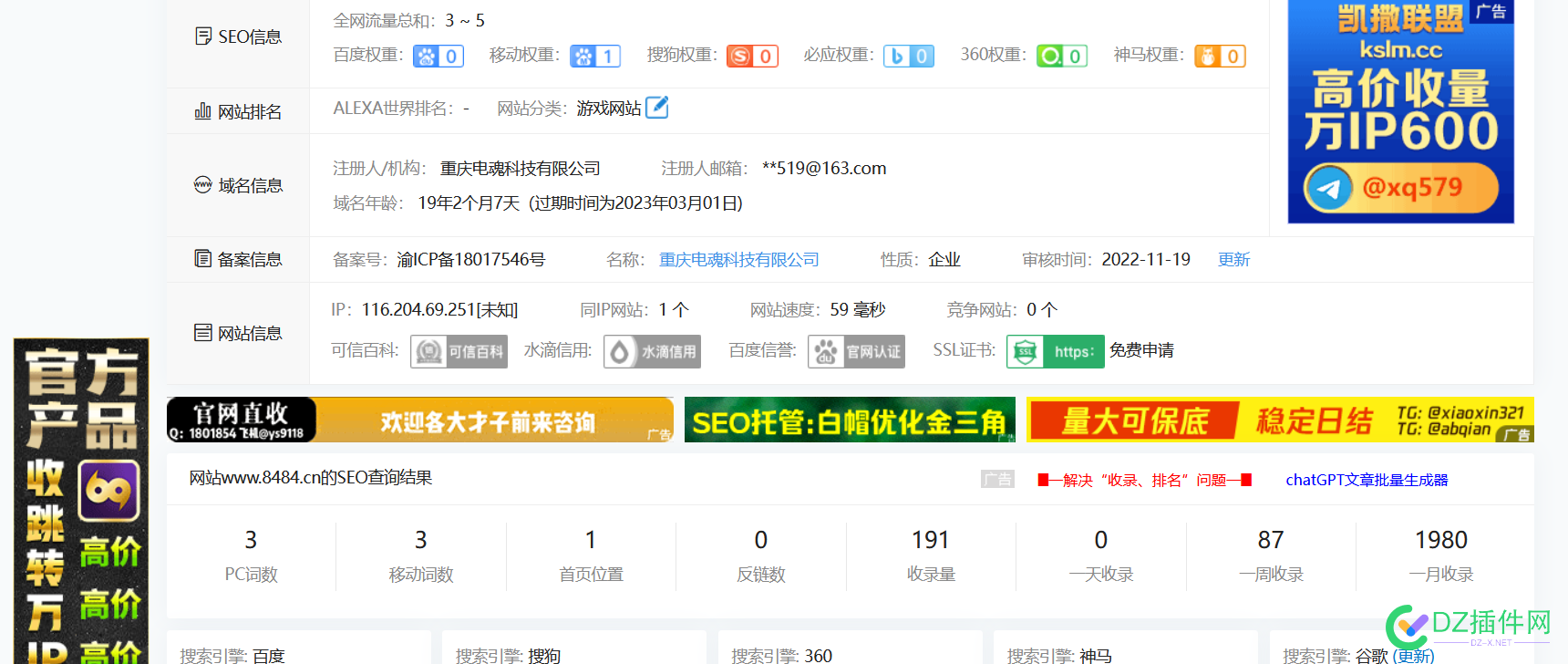Open the 官网认证 Baidu badge

coord(856,351)
